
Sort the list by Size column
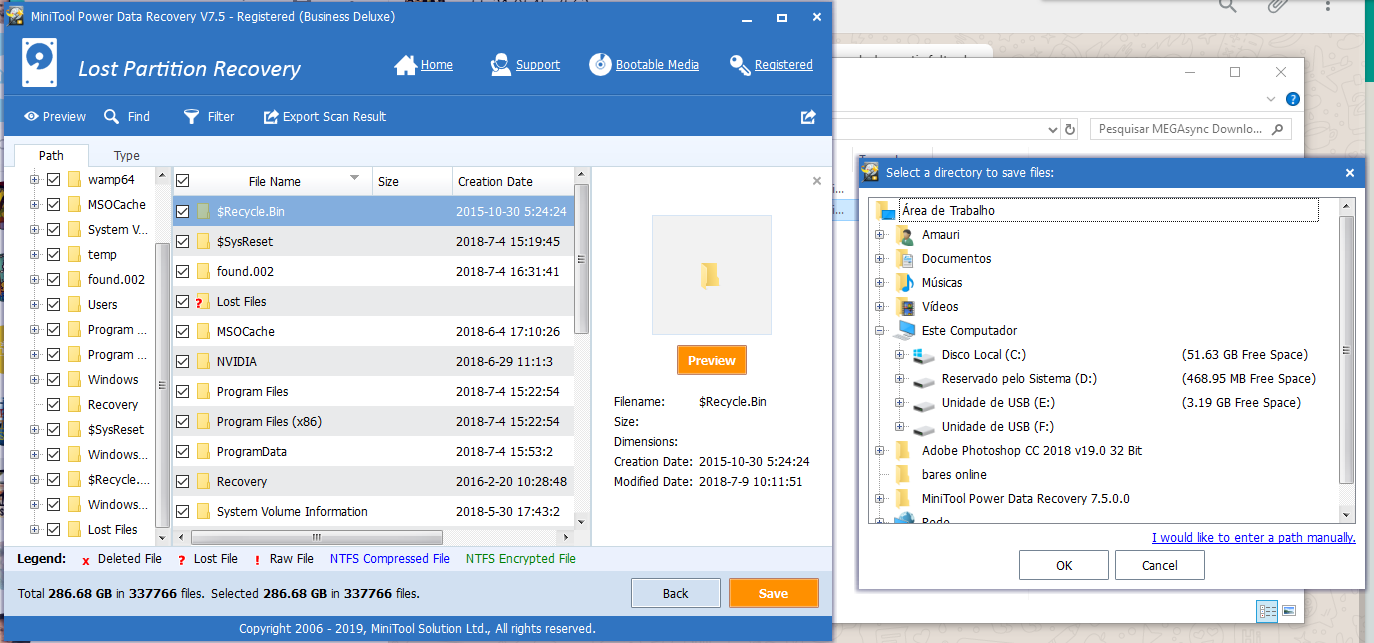(412, 181)
